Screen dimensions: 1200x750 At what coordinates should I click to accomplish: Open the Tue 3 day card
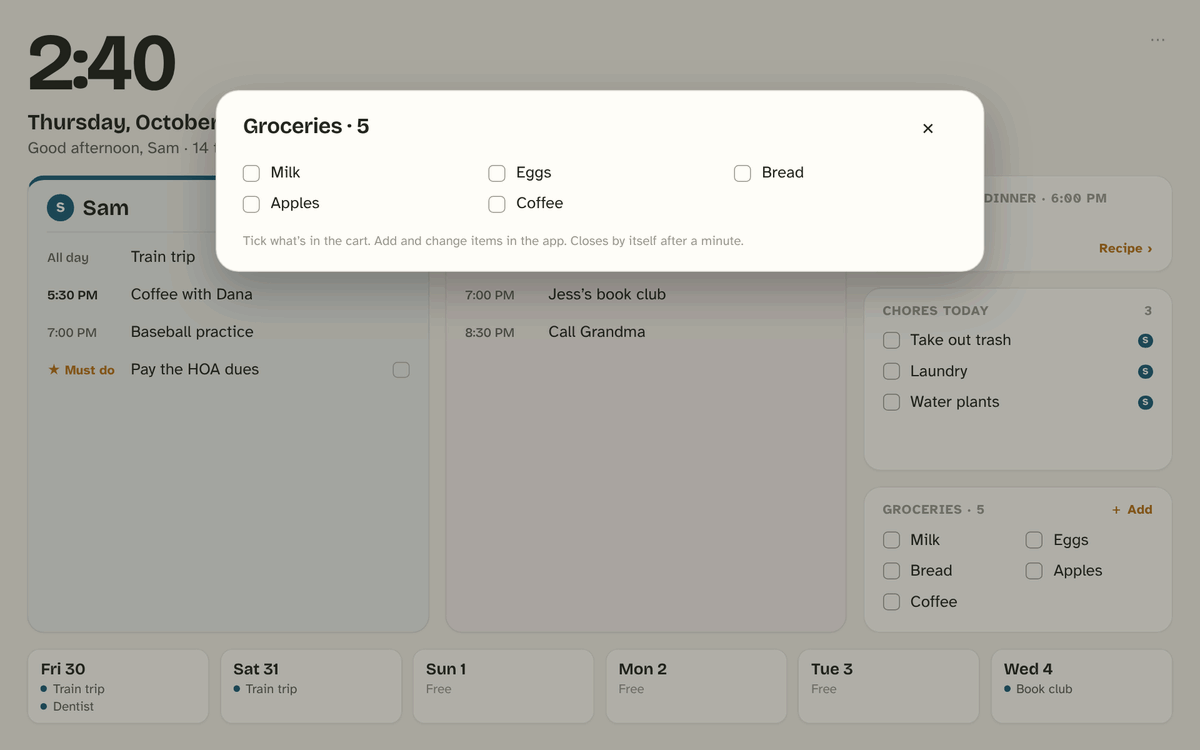888,687
